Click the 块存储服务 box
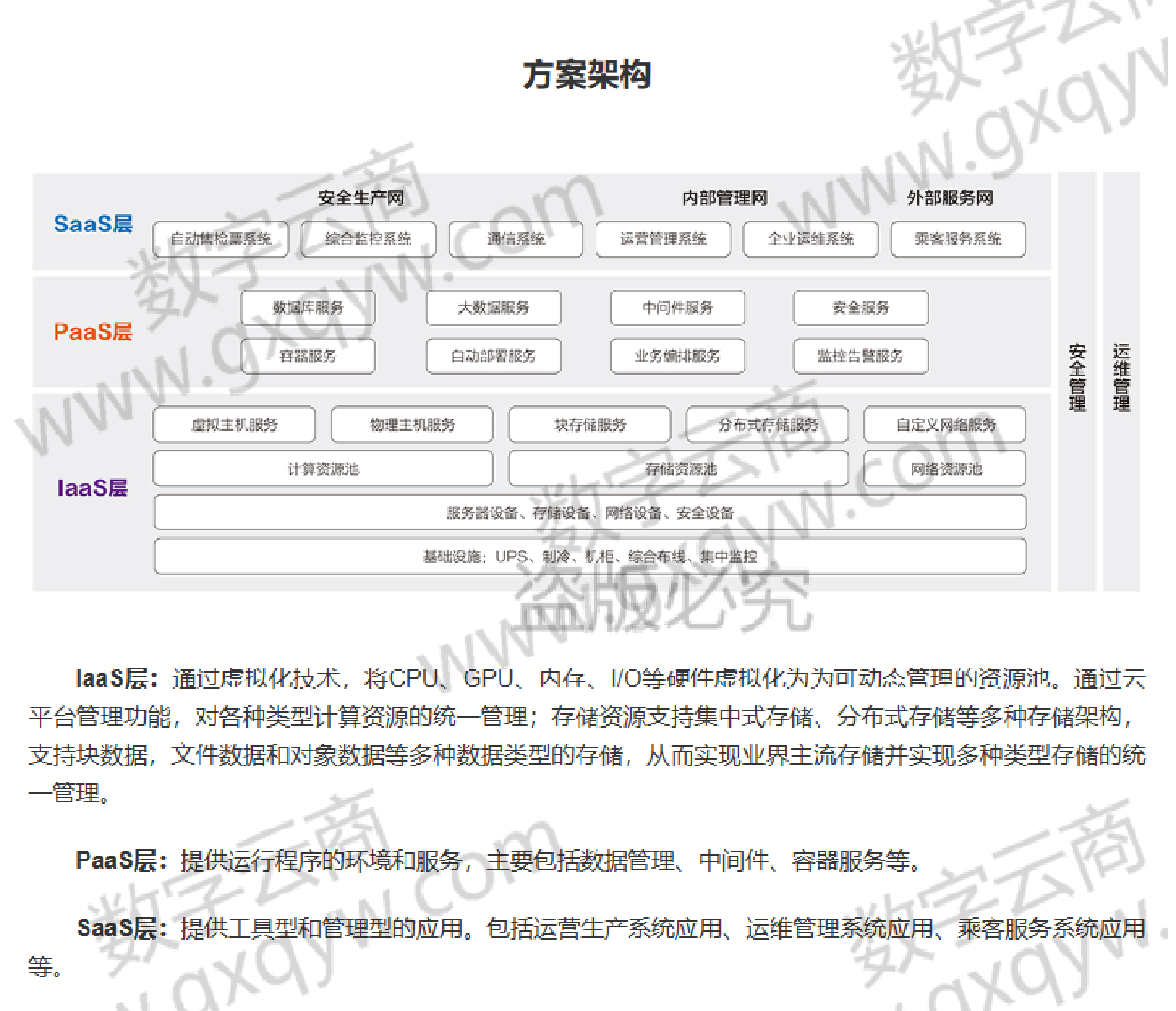1176x1011 pixels. tap(590, 424)
